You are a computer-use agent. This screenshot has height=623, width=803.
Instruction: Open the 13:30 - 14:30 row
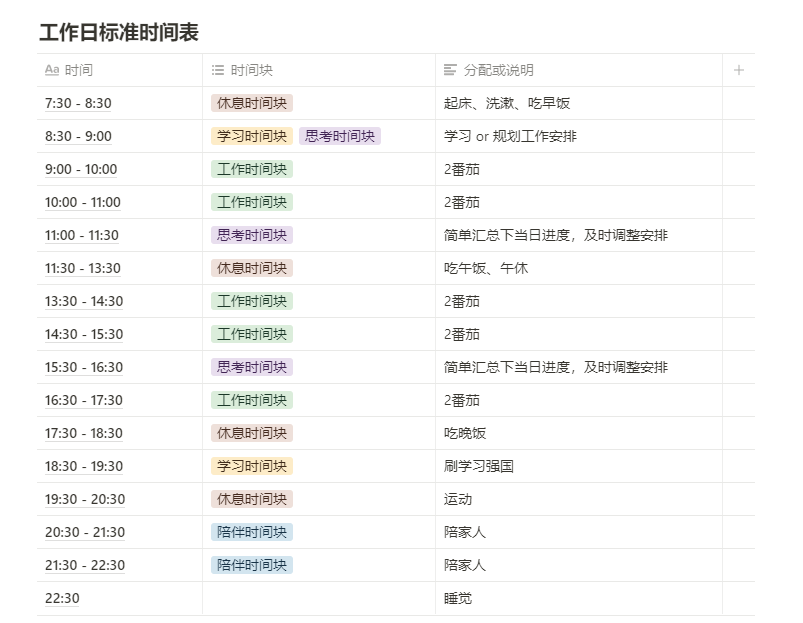pos(83,301)
